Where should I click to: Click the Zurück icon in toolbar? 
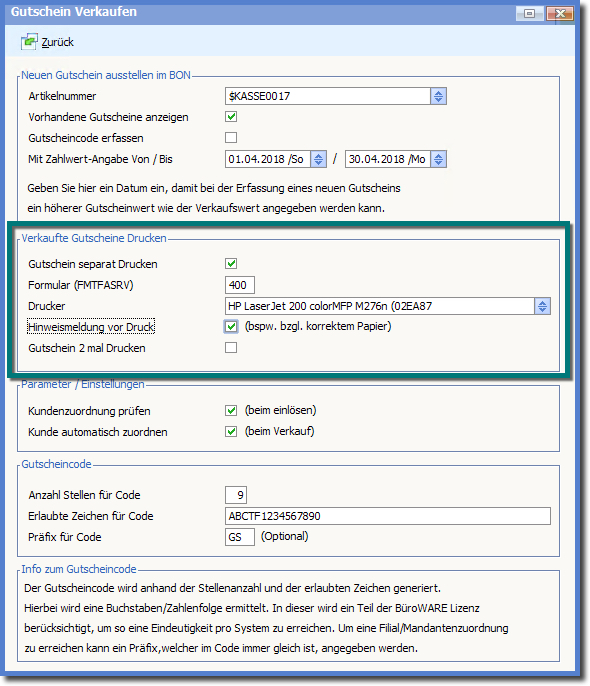[29, 42]
